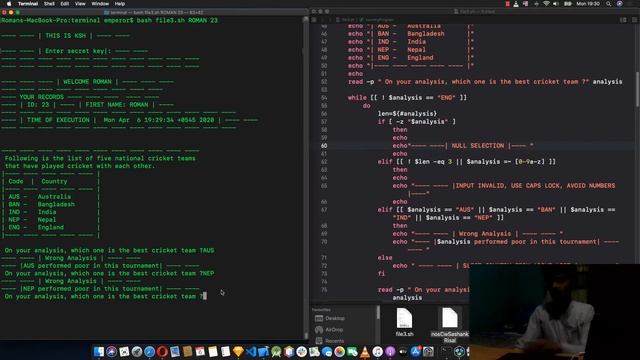
Task: Click the VLC cone menu bar icon
Action: pos(516,4)
